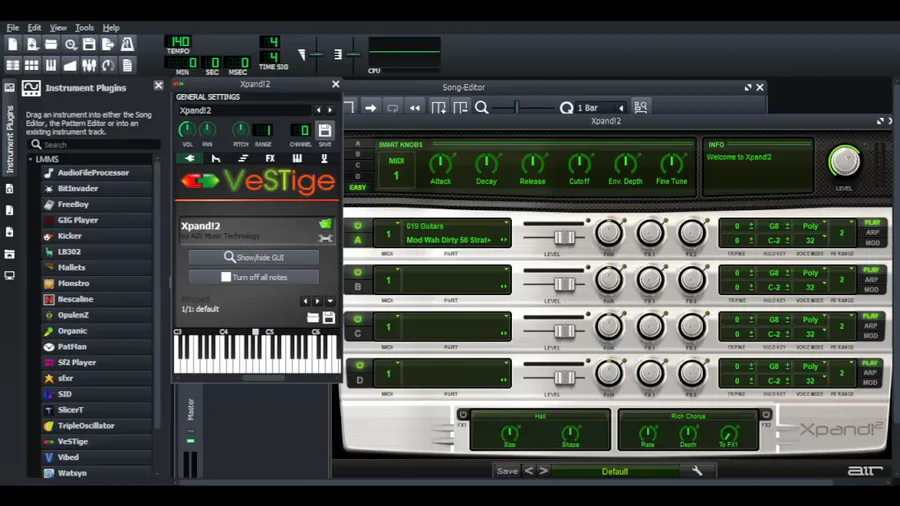This screenshot has height=506, width=900.
Task: Show the Mixer faders icon
Action: [89, 65]
